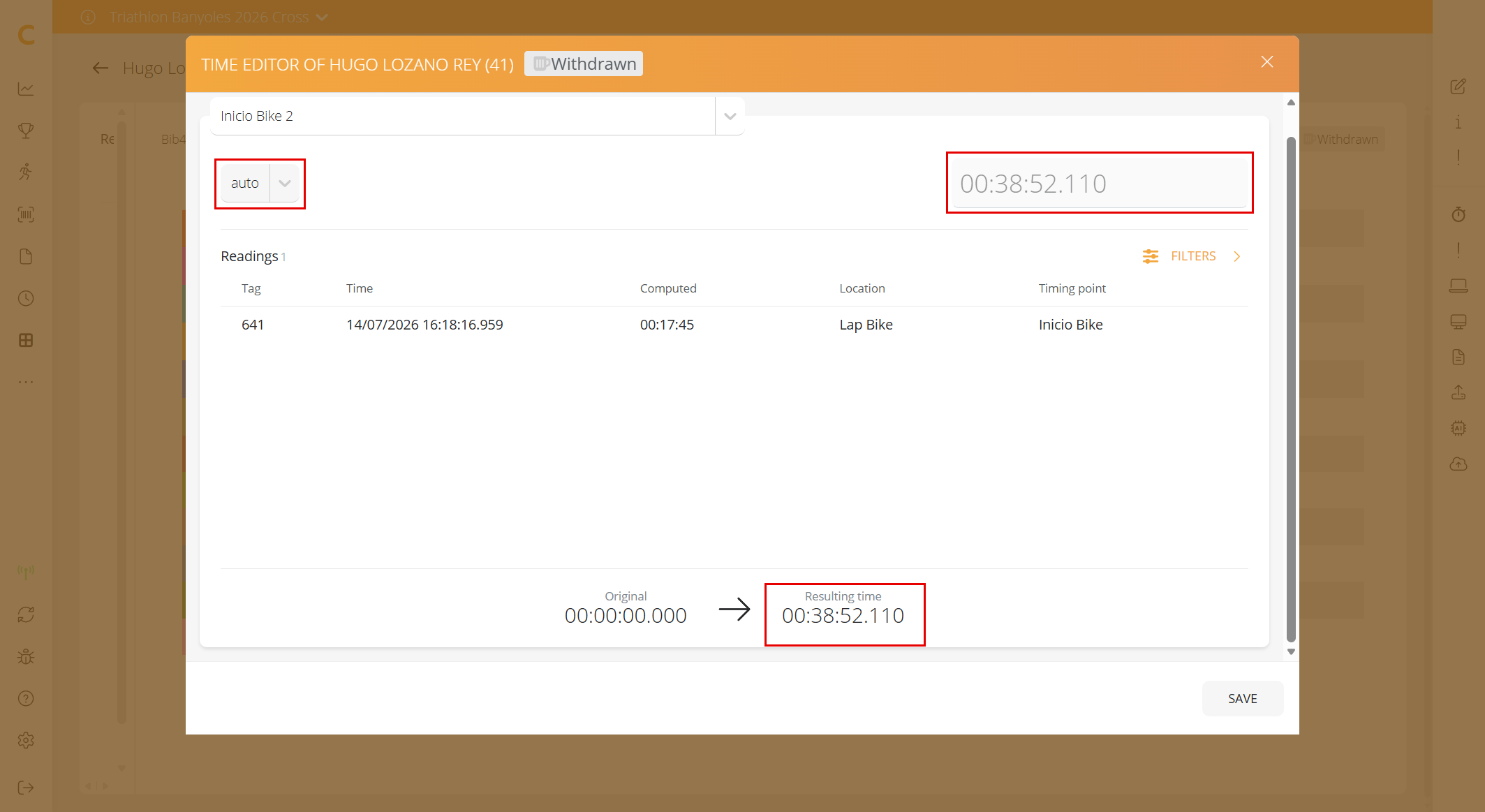Click the logout icon in left sidebar

[26, 788]
